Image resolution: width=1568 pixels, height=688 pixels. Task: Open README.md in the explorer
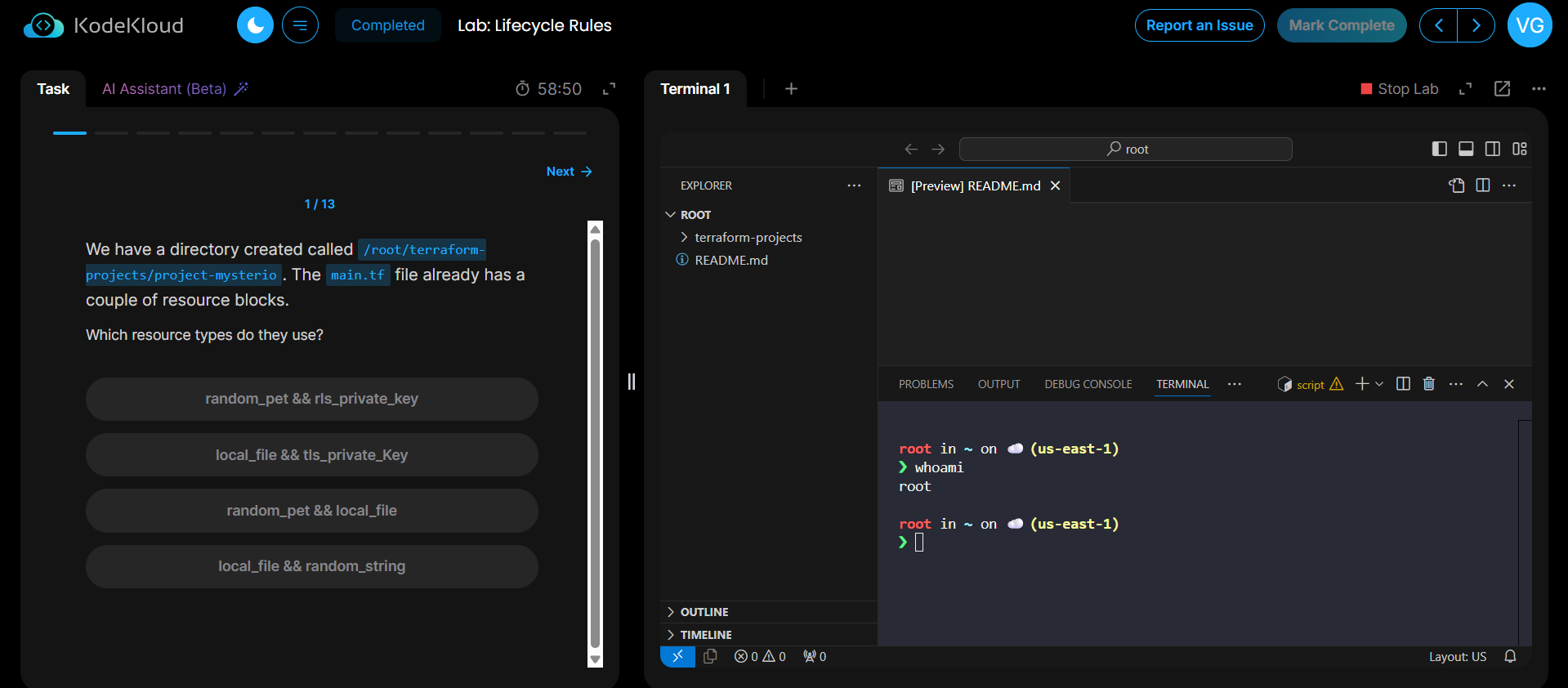(768, 260)
